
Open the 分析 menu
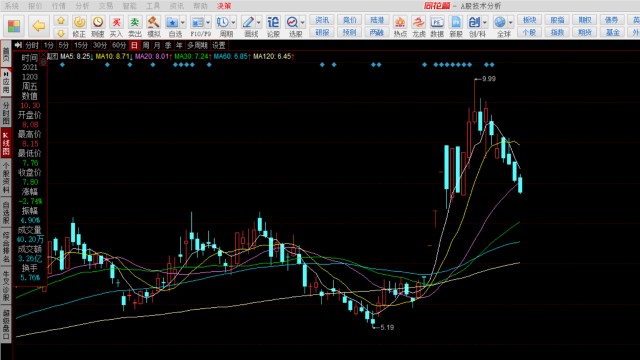82,6
